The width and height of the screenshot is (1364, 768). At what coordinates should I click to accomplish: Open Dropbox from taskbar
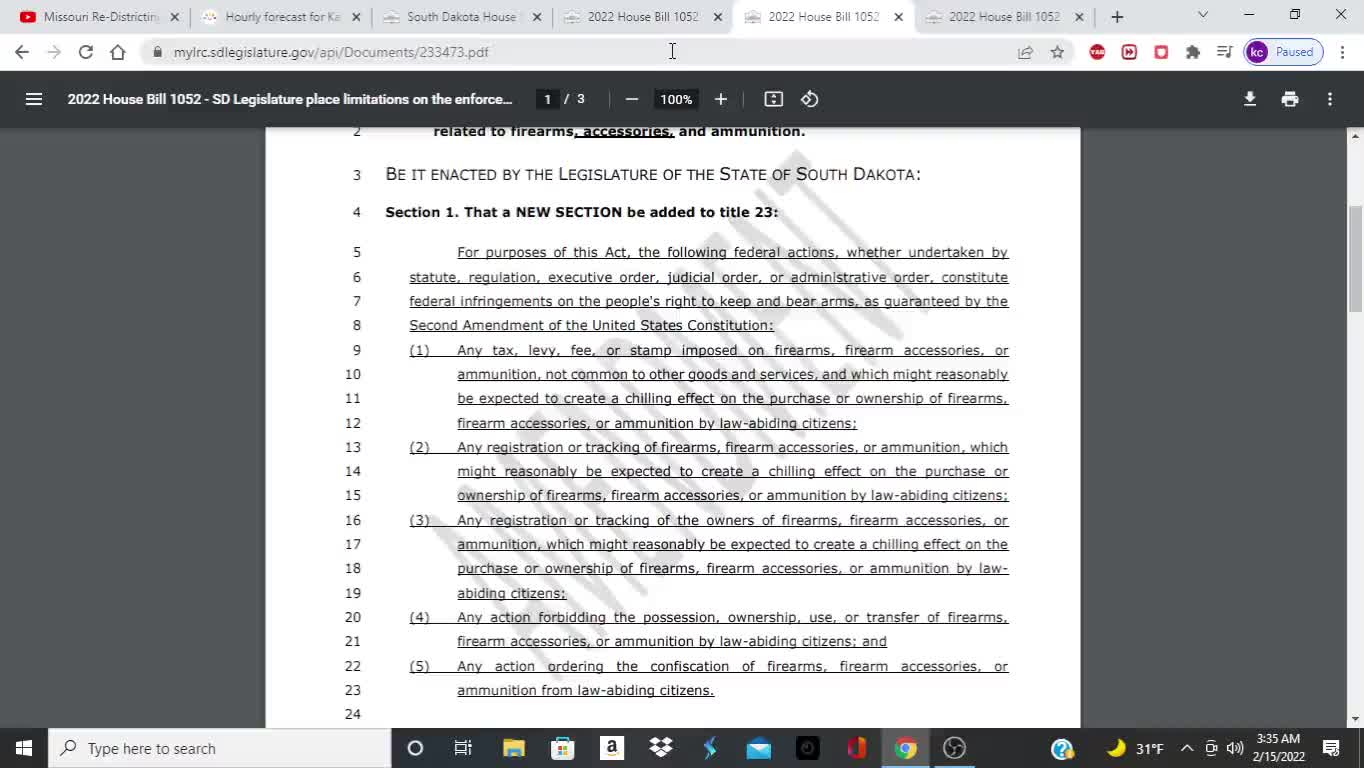(x=660, y=748)
